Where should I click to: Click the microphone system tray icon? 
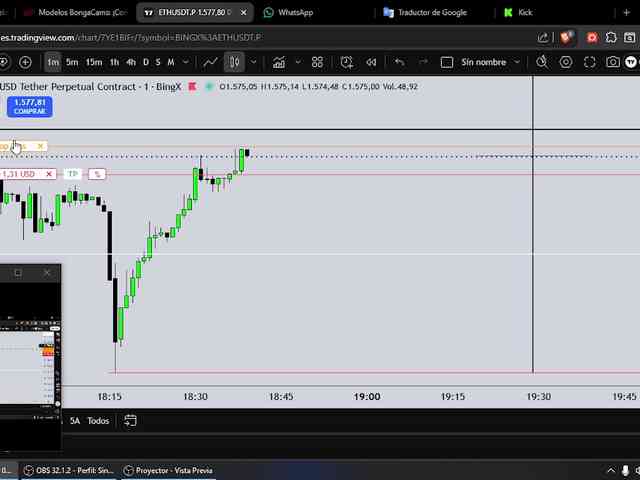pos(625,471)
